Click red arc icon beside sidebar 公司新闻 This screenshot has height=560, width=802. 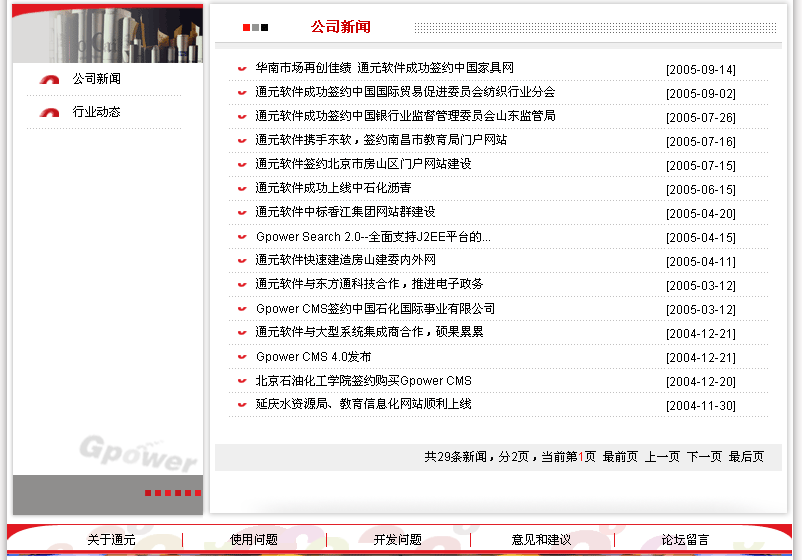click(x=50, y=79)
